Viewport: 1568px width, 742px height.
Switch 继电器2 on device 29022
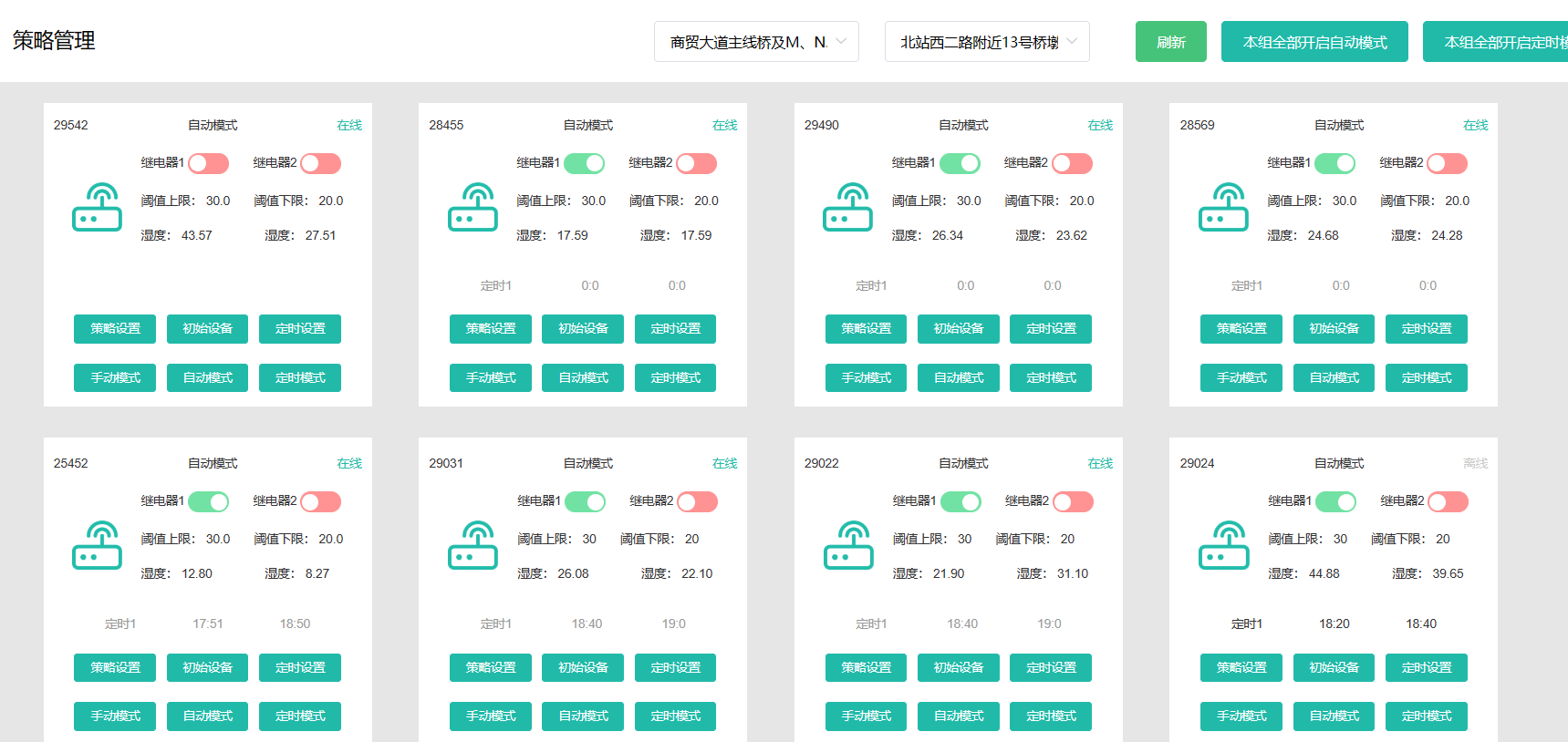tap(1073, 501)
